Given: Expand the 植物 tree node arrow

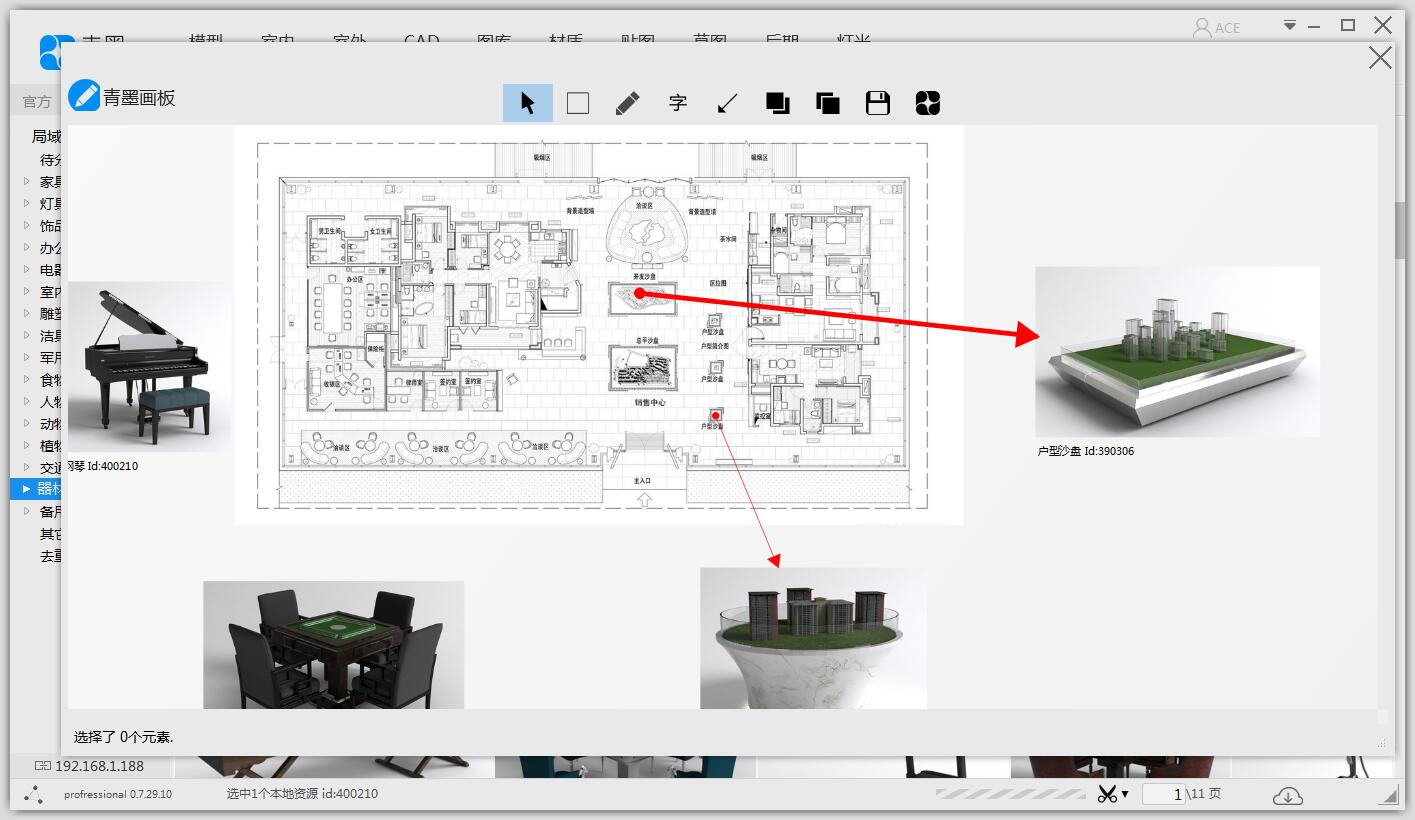Looking at the screenshot, I should 27,445.
